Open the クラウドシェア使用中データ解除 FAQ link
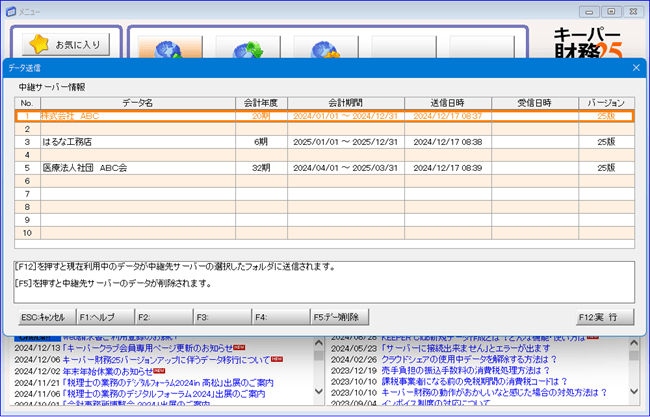 [469, 359]
